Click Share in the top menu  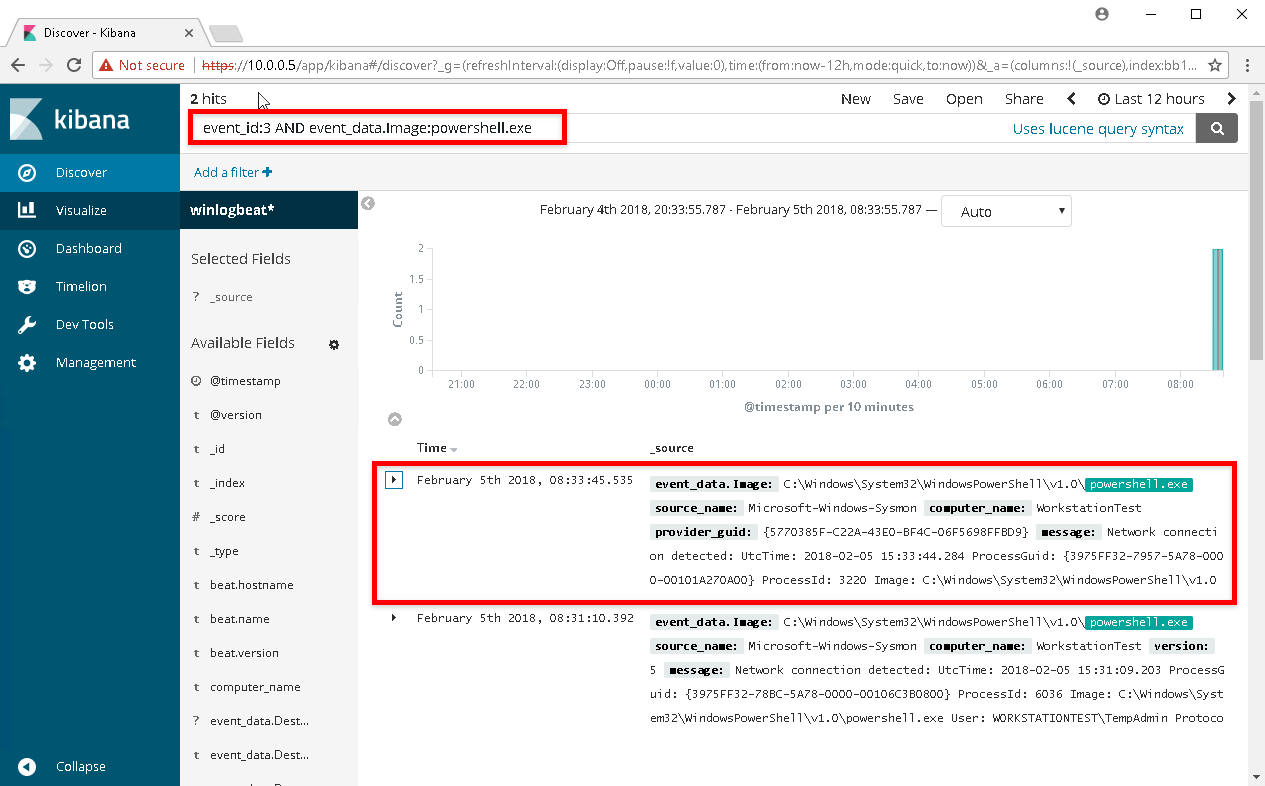(1024, 99)
